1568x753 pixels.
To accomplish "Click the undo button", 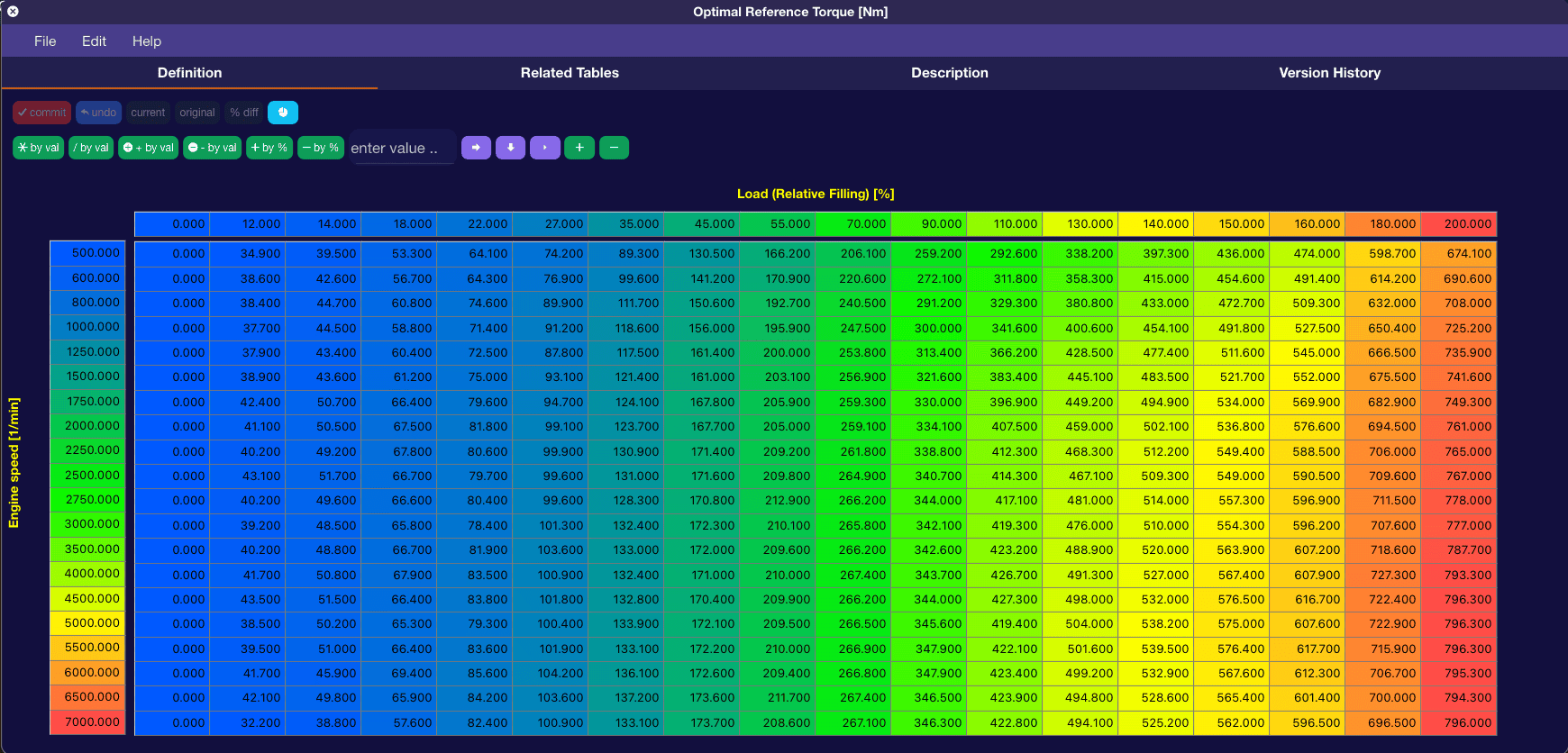I will (x=98, y=113).
